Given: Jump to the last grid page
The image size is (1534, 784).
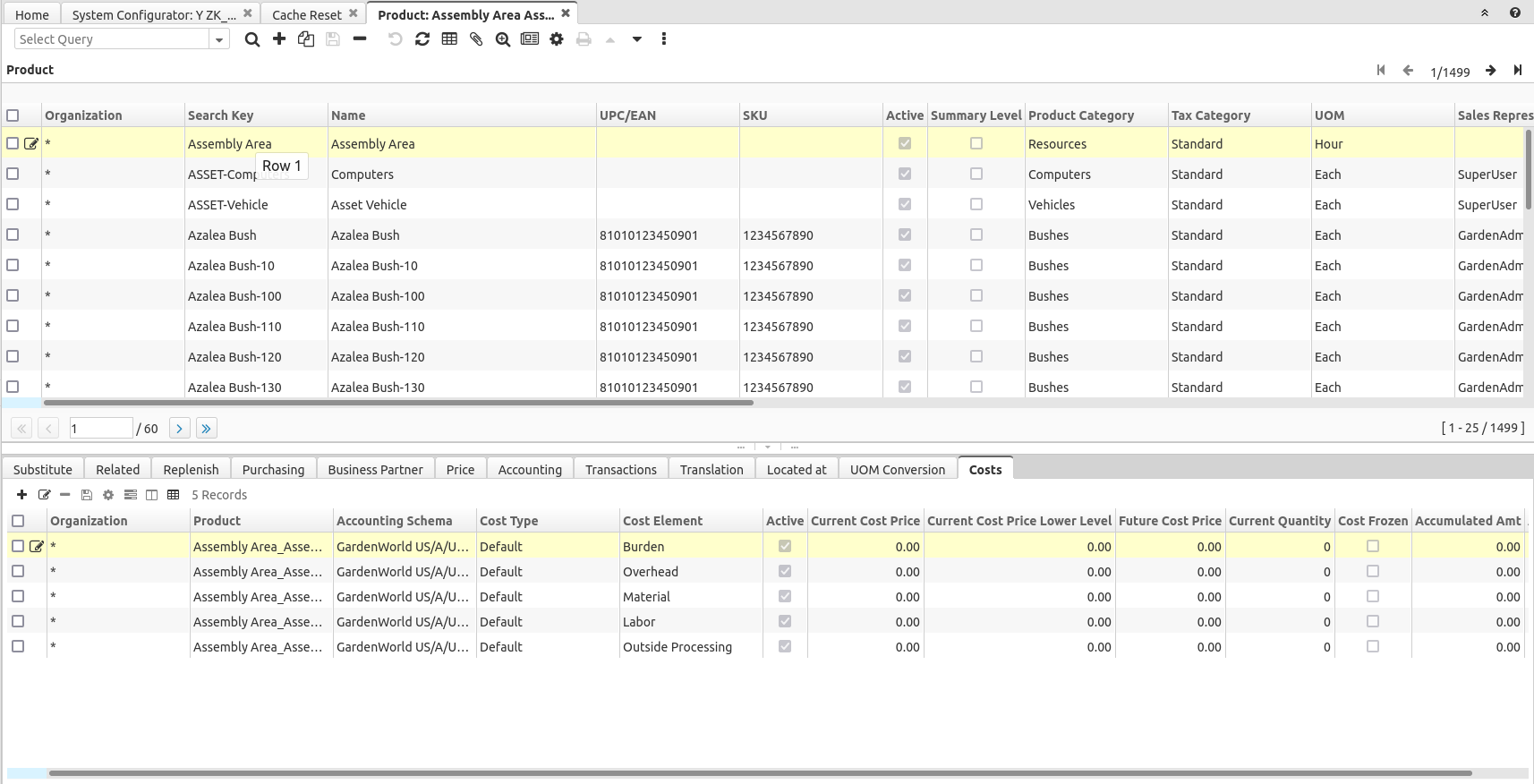Looking at the screenshot, I should tap(207, 429).
